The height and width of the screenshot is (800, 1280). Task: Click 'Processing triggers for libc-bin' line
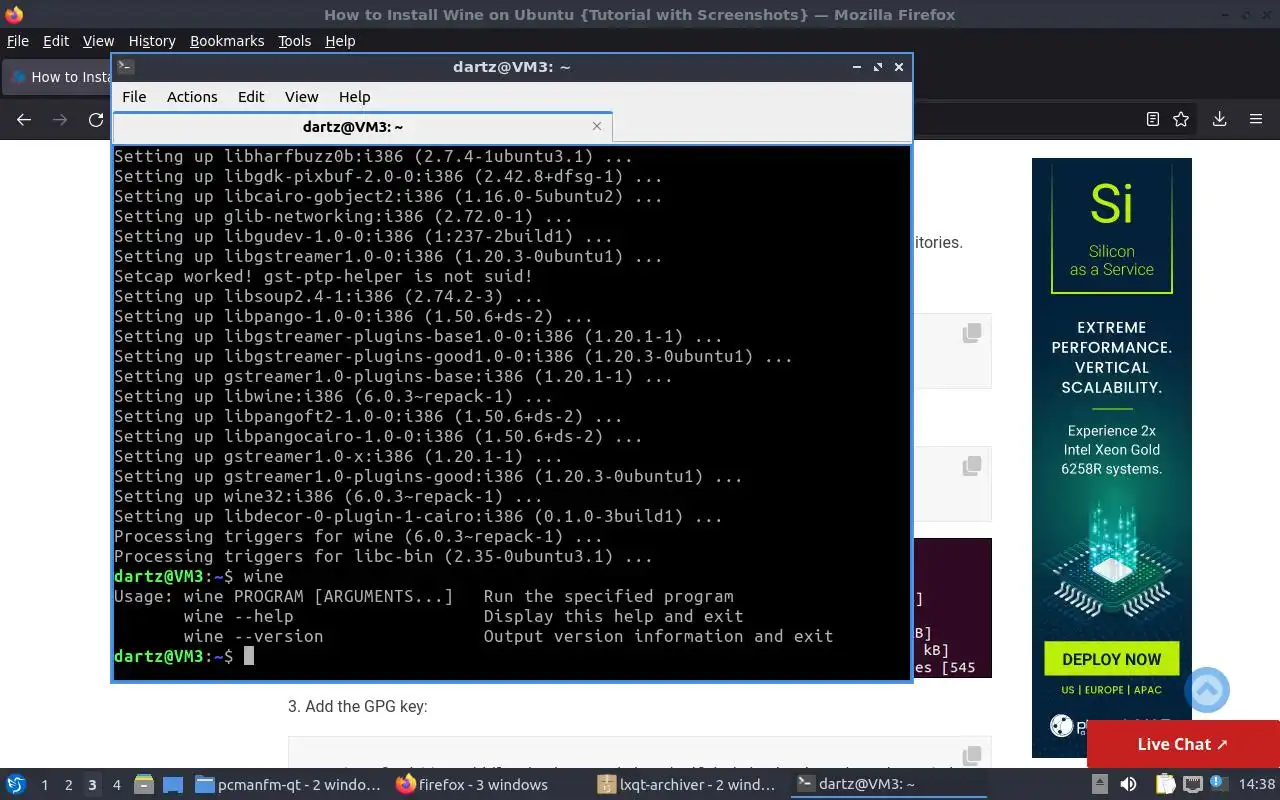click(x=383, y=556)
